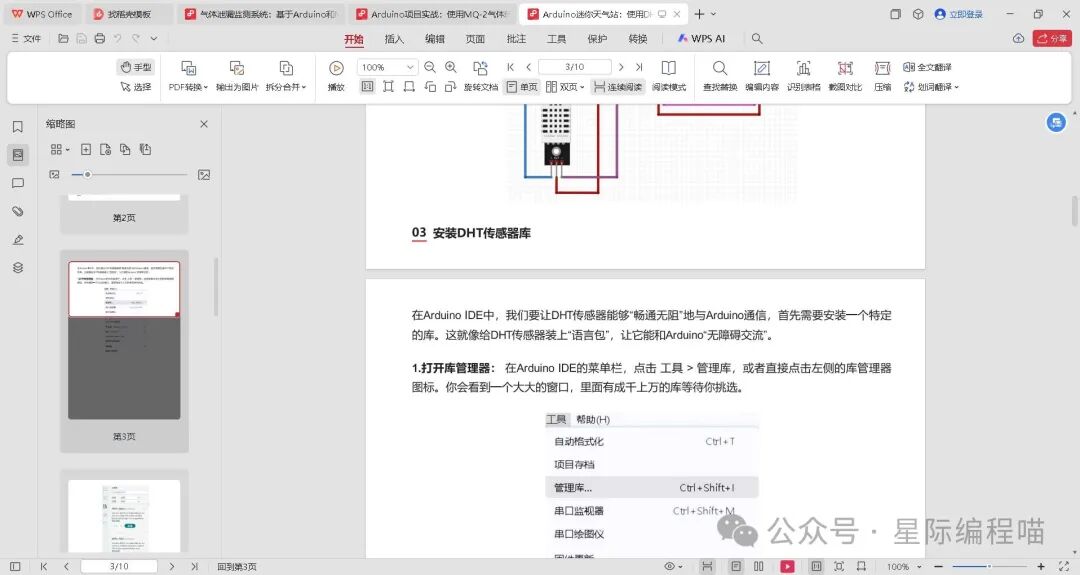
Task: Click the red 分享 share button
Action: tap(1052, 39)
